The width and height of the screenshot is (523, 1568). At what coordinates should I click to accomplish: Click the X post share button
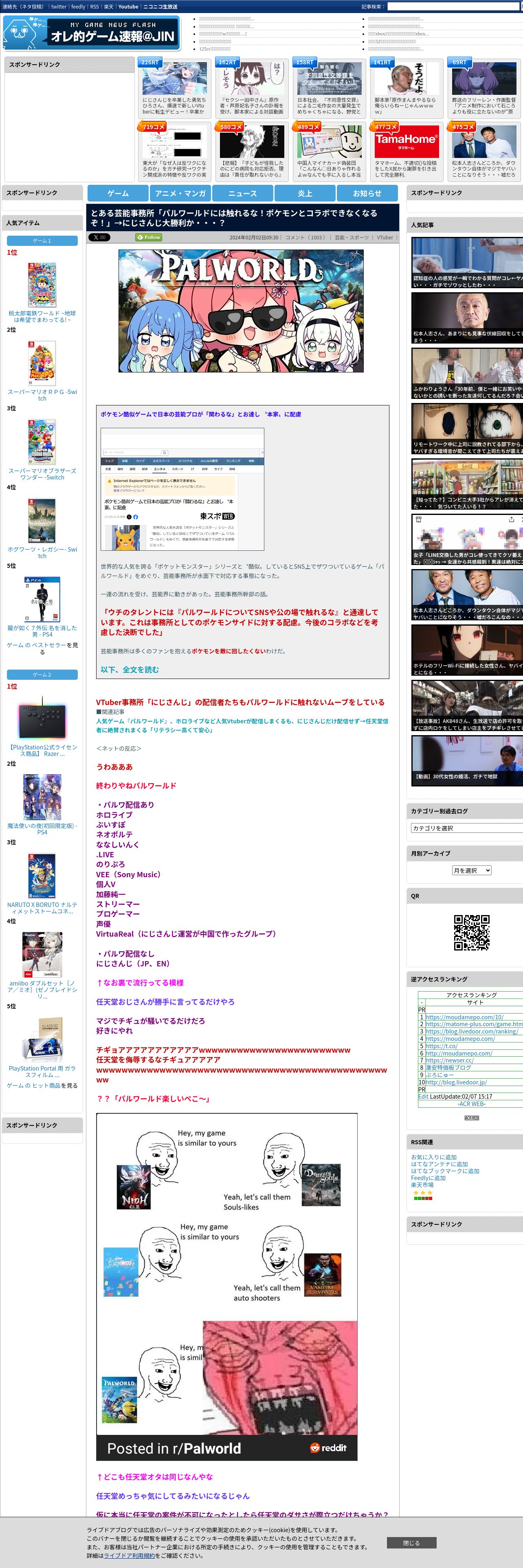click(x=99, y=237)
